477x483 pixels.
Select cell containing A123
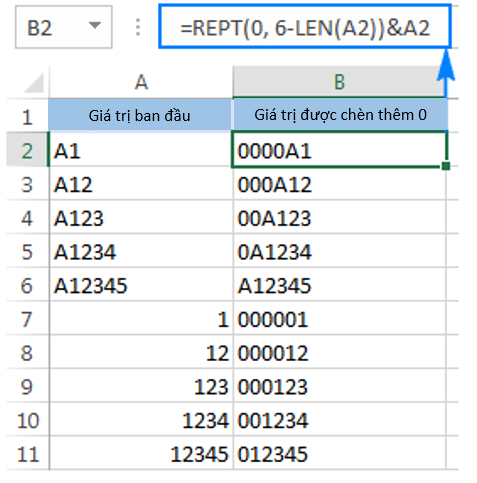tap(141, 217)
